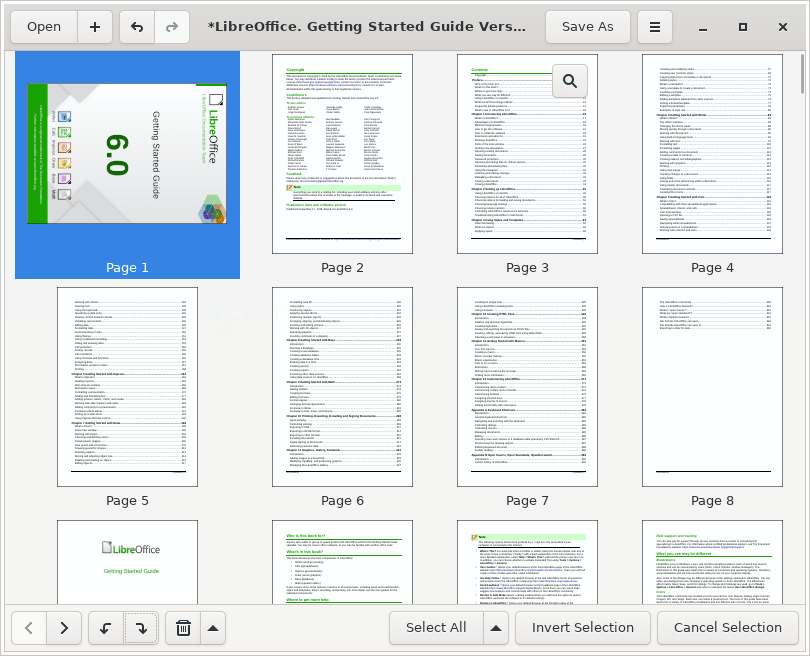Minimize the window
Image resolution: width=810 pixels, height=656 pixels.
coord(703,27)
